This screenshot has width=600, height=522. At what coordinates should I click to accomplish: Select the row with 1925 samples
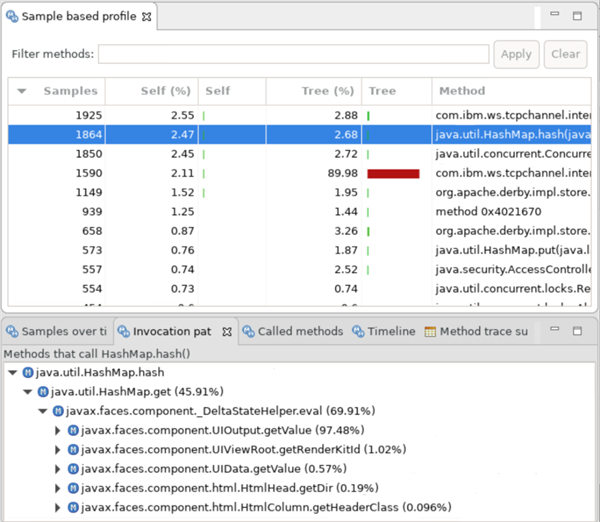(300, 115)
